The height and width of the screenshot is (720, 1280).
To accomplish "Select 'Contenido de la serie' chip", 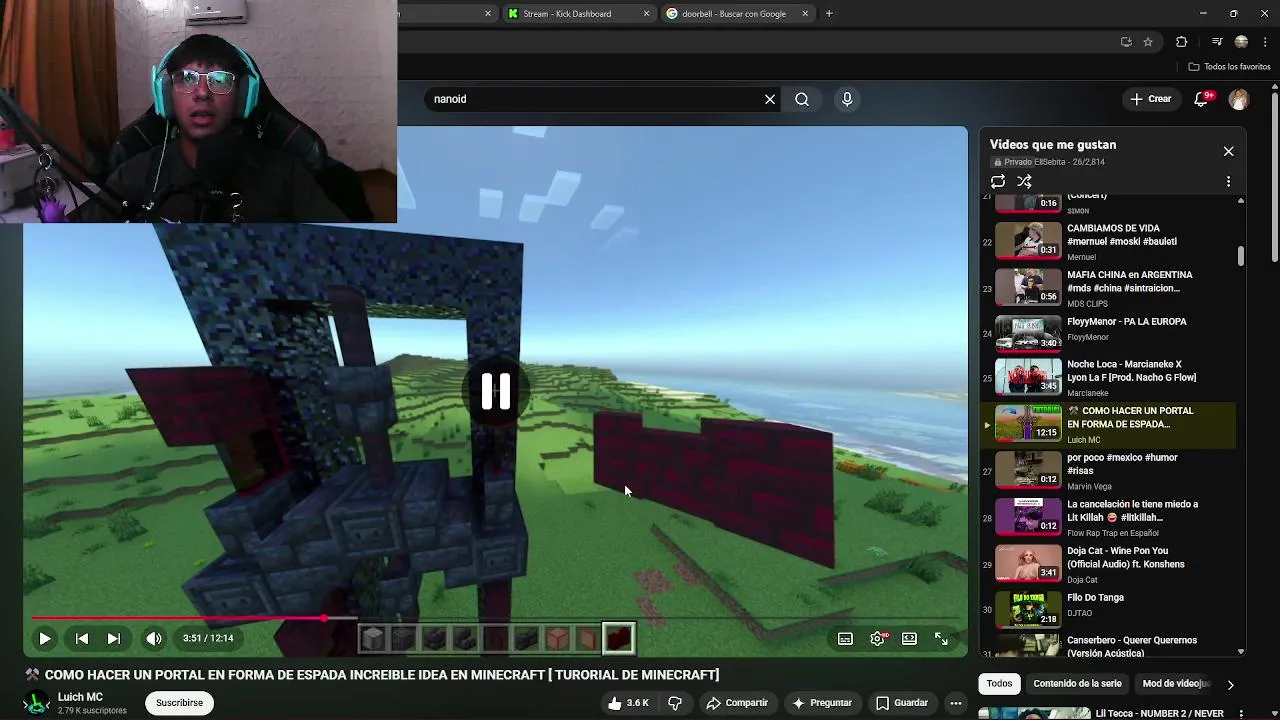I will [1077, 684].
